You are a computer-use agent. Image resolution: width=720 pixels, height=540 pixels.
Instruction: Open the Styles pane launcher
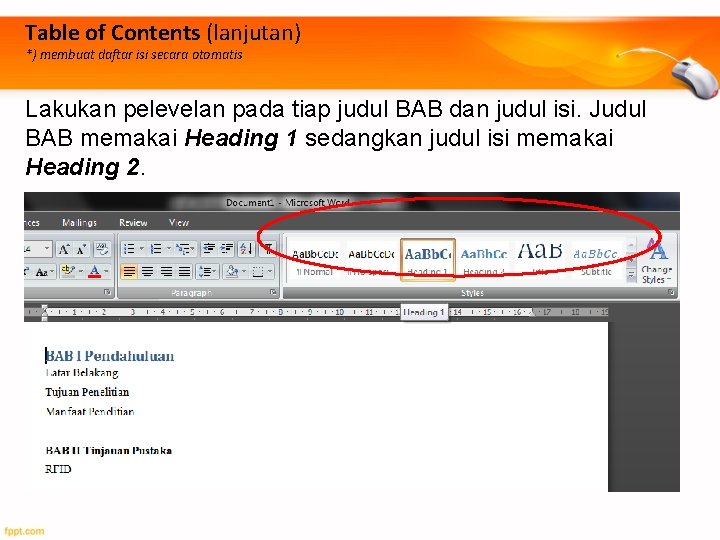pos(671,292)
